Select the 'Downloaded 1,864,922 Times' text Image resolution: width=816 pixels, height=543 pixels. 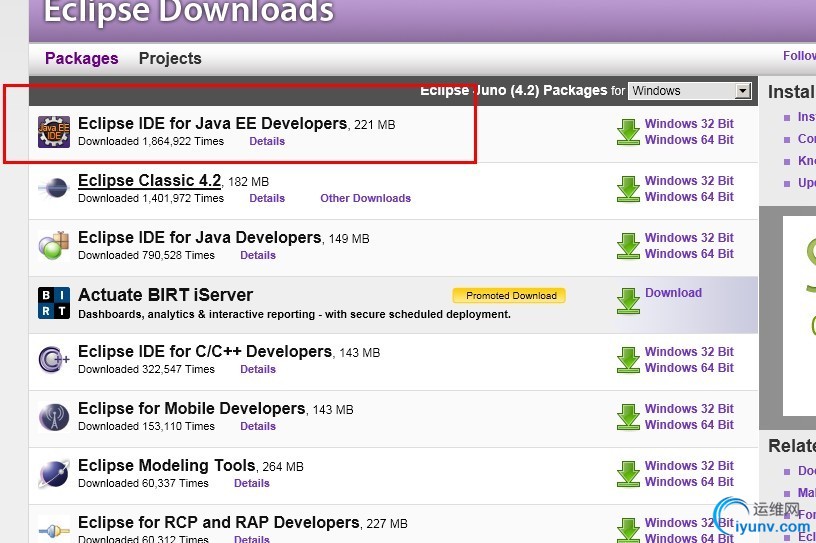[151, 141]
